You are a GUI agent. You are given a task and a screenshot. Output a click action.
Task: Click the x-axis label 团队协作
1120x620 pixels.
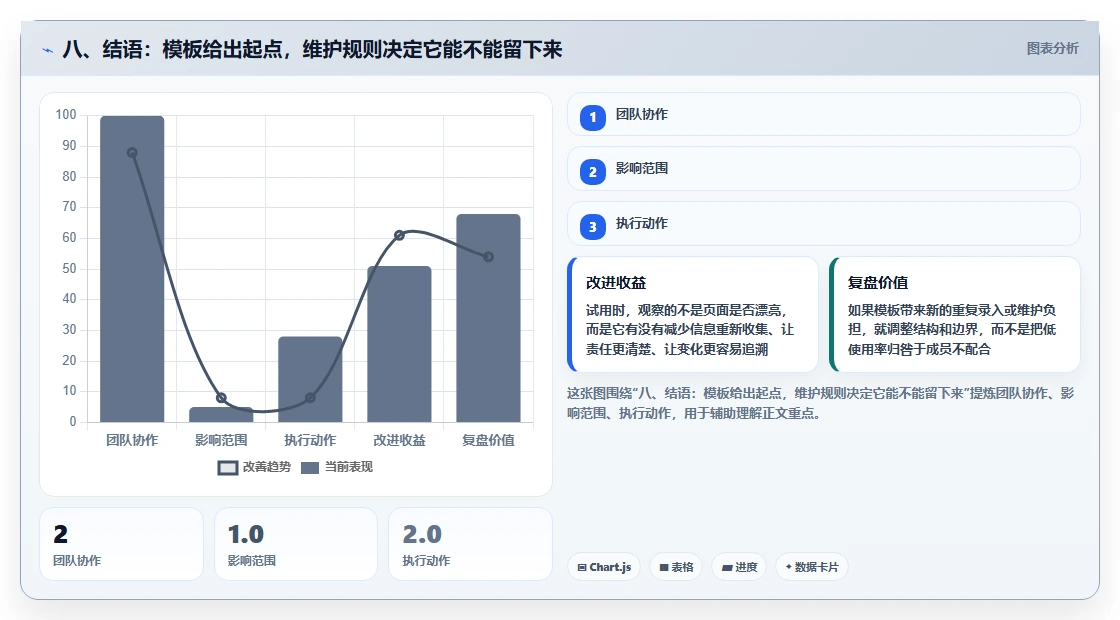tap(132, 440)
